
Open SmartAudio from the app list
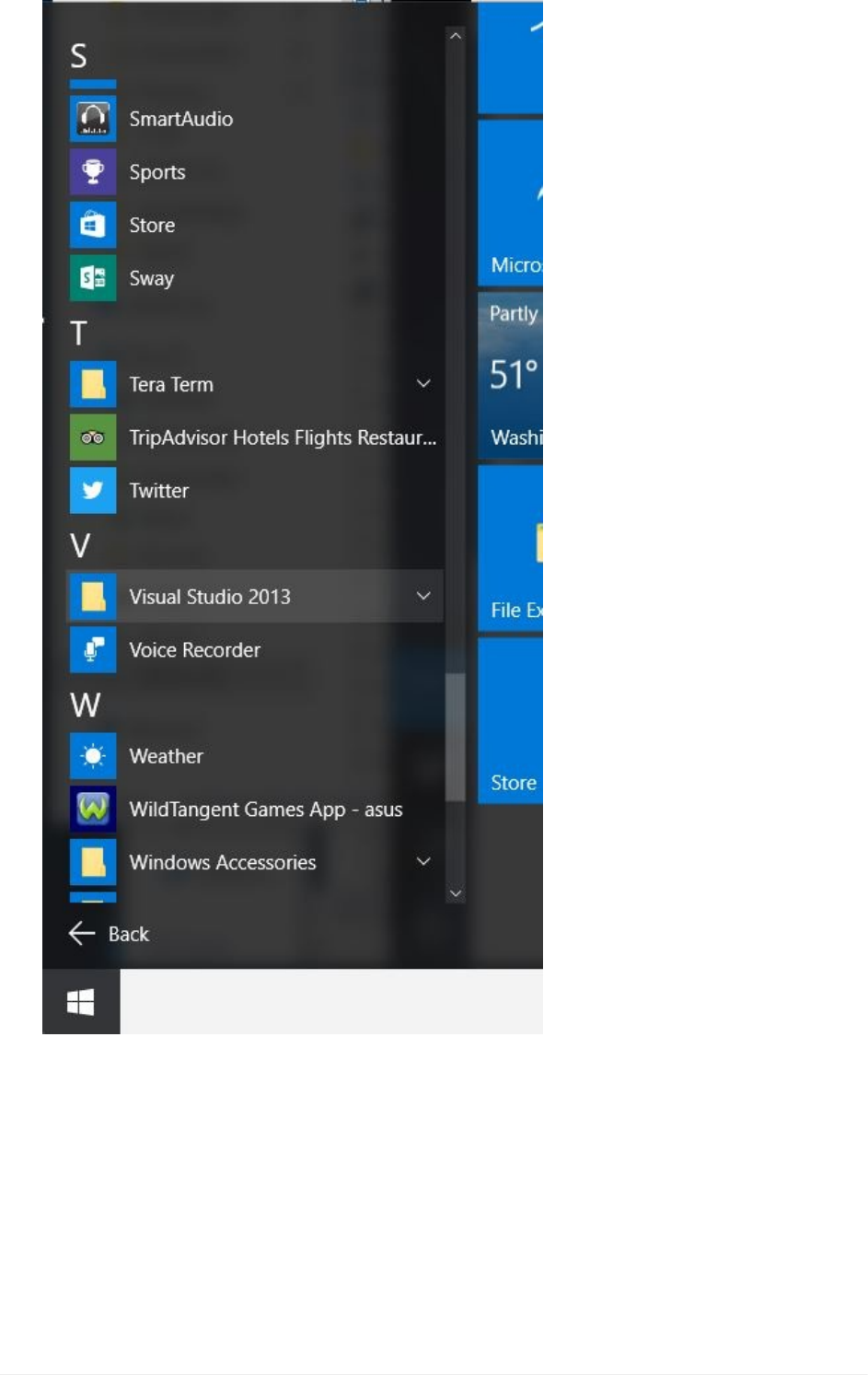(x=181, y=119)
